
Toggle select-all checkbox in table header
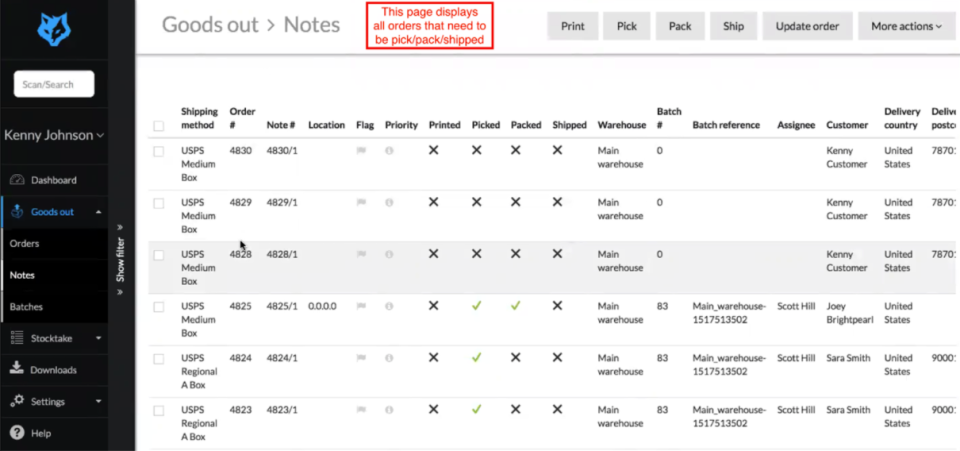tap(159, 126)
